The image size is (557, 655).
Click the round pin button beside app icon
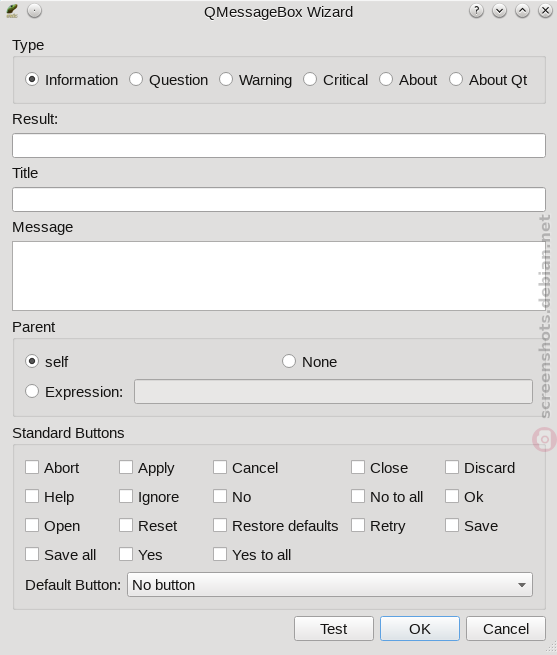[35, 11]
